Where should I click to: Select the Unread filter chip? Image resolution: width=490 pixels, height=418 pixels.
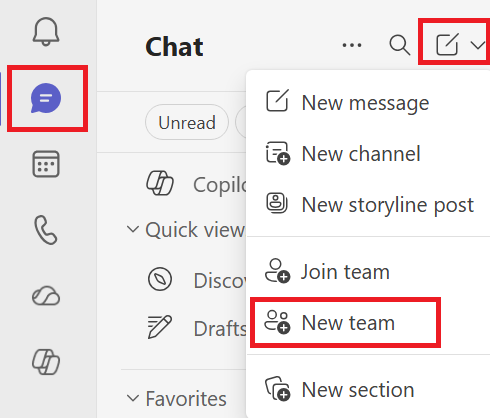[187, 122]
